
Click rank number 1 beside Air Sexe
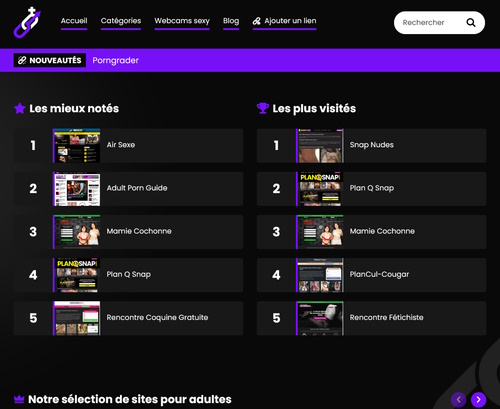(x=33, y=145)
